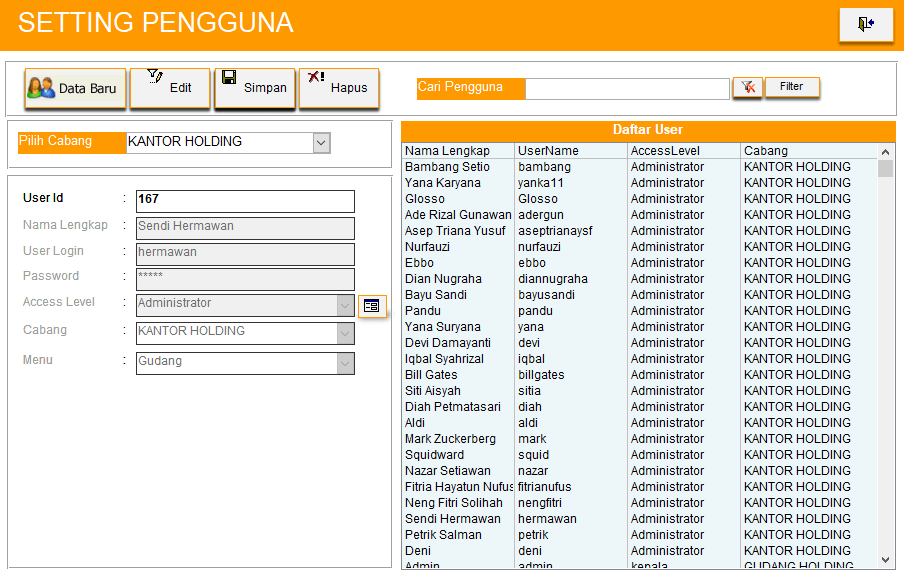Click the User Id input field

point(245,200)
